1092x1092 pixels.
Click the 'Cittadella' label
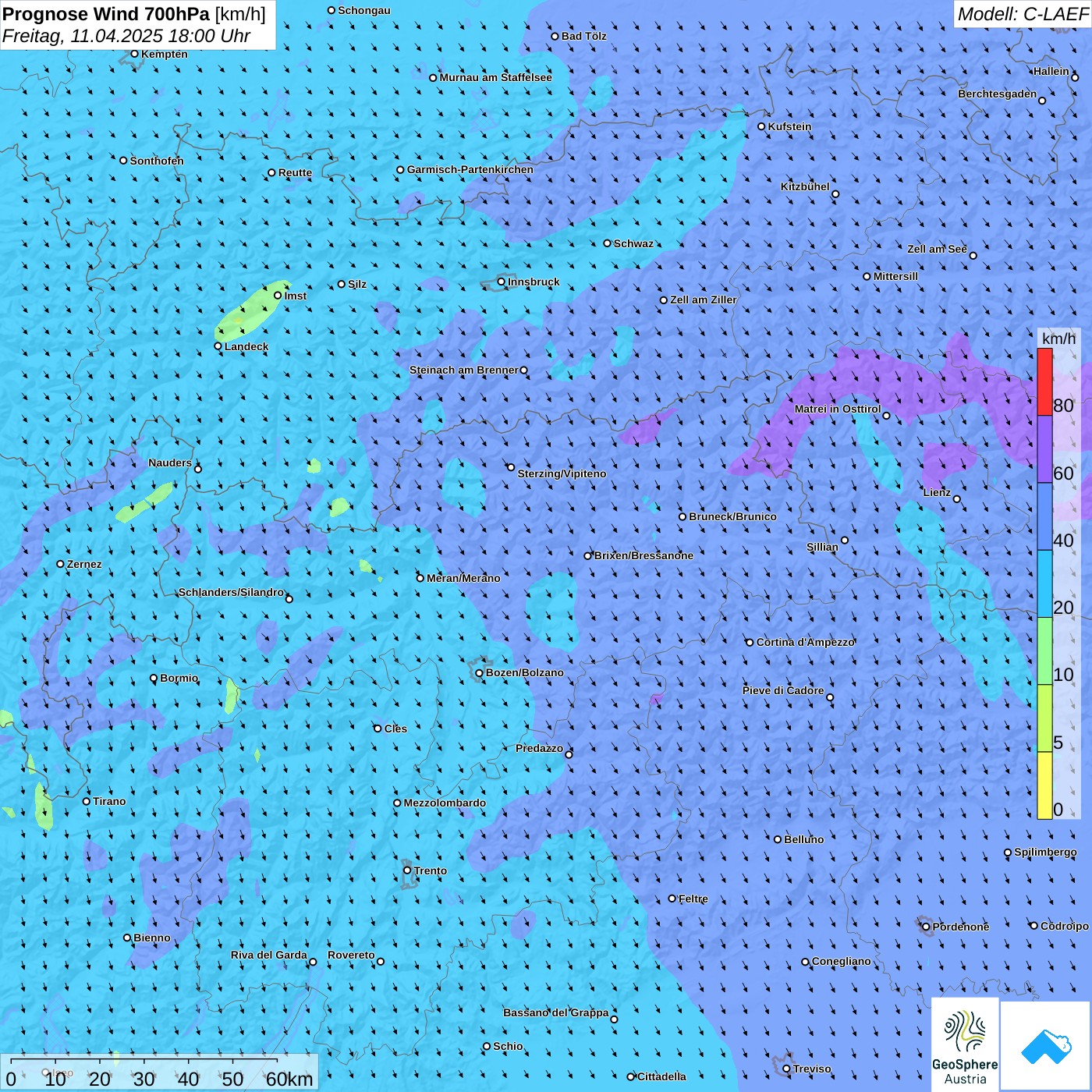[x=661, y=1076]
